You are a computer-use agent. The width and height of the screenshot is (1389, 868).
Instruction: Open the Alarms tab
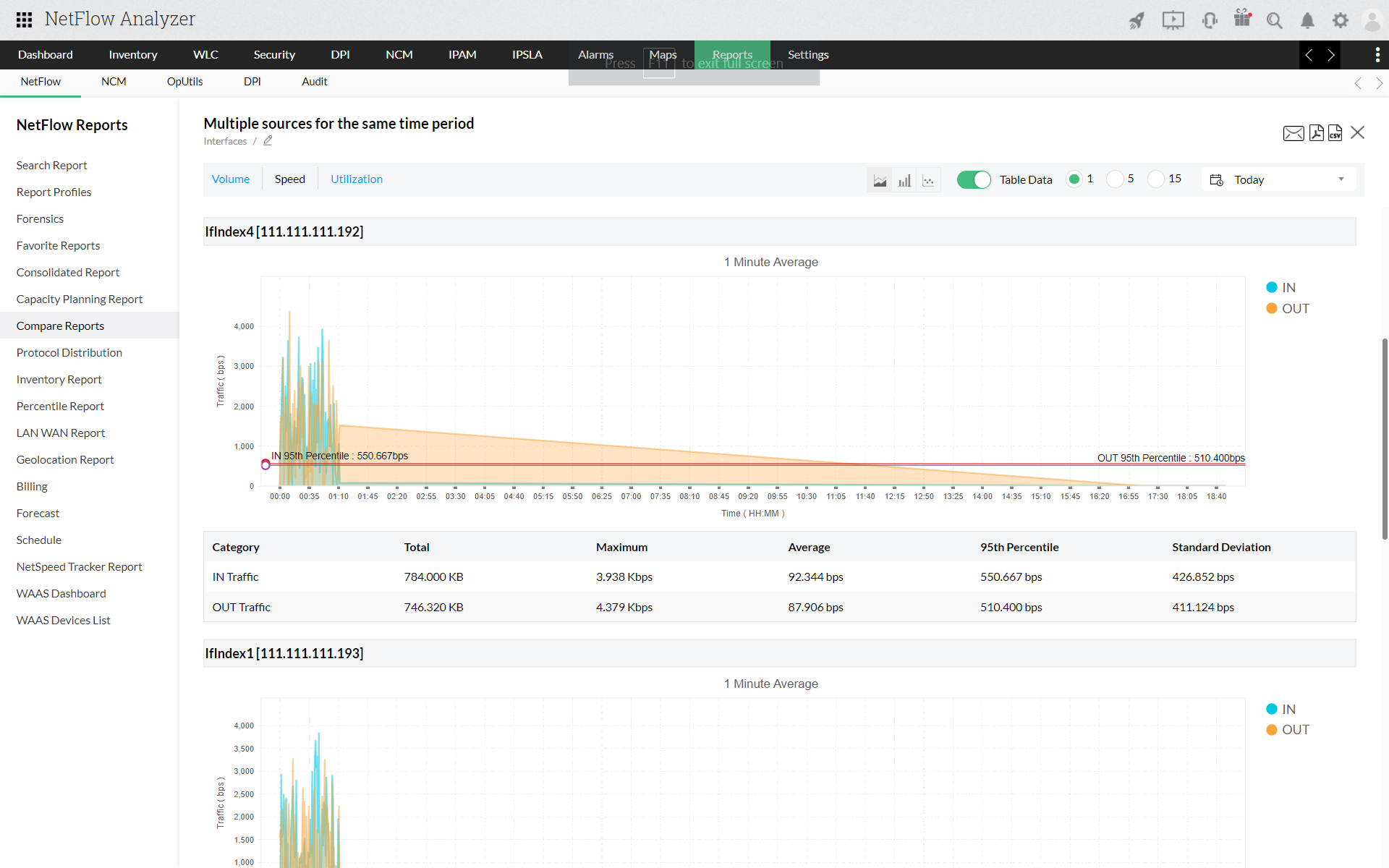coord(595,55)
